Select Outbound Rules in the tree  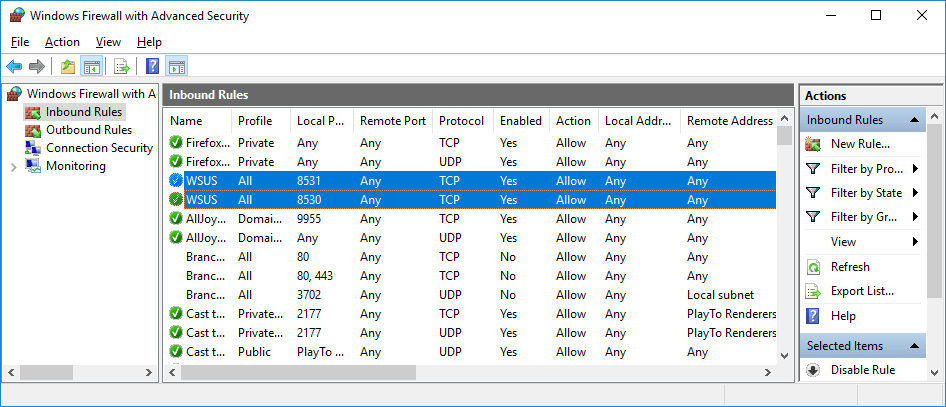pos(89,130)
